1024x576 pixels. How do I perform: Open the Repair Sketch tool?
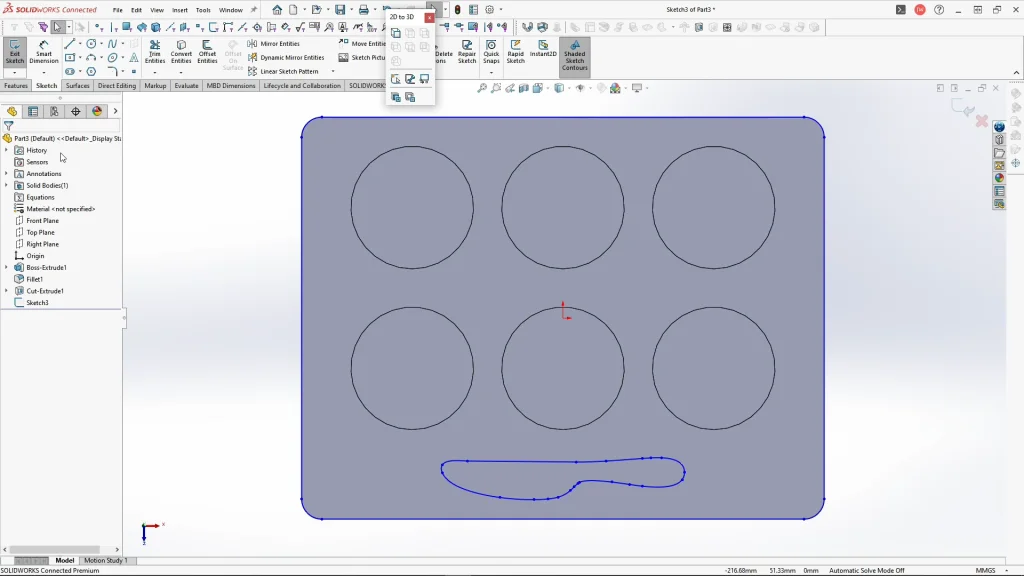[x=467, y=53]
